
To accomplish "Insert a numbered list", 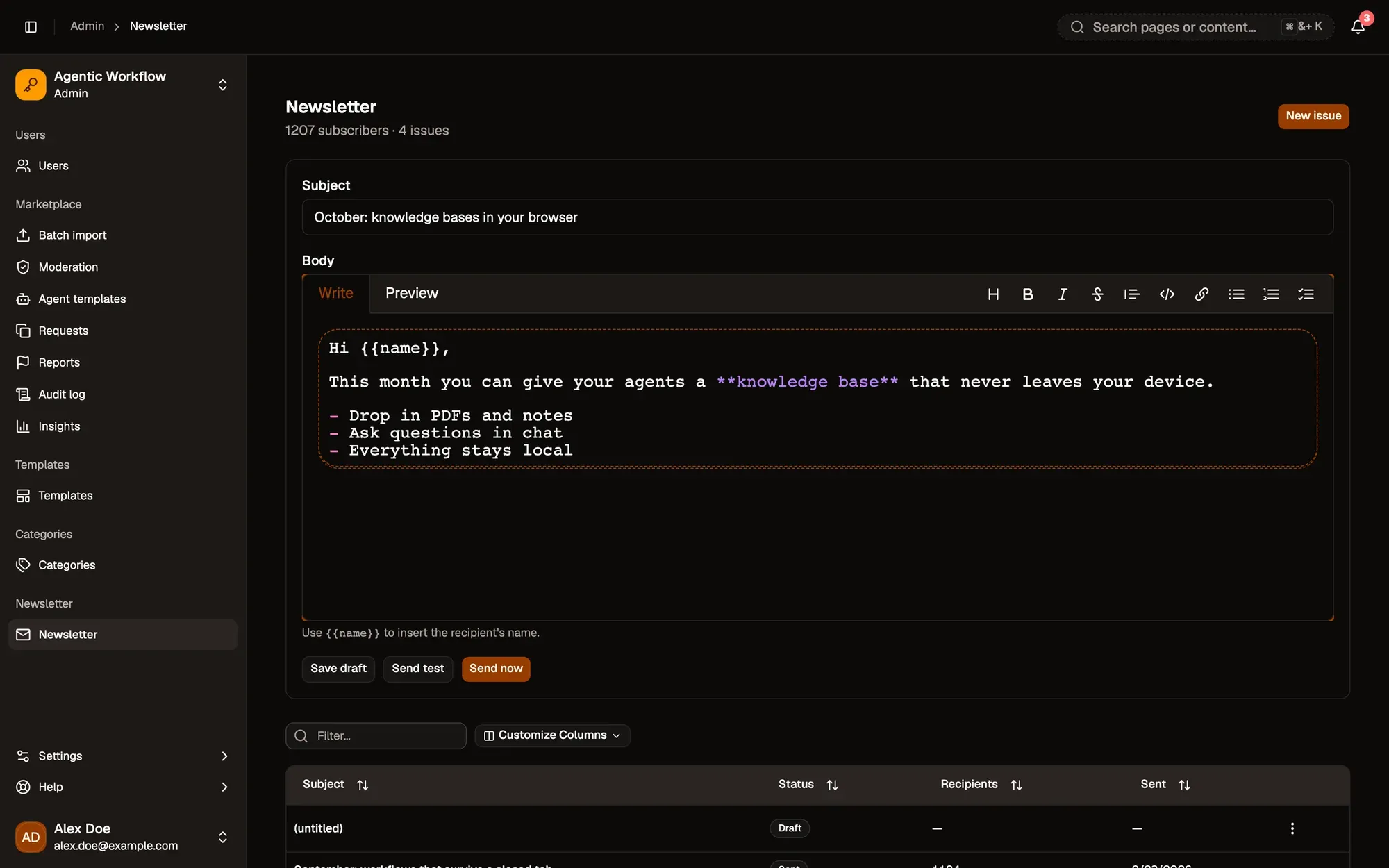I will point(1271,294).
